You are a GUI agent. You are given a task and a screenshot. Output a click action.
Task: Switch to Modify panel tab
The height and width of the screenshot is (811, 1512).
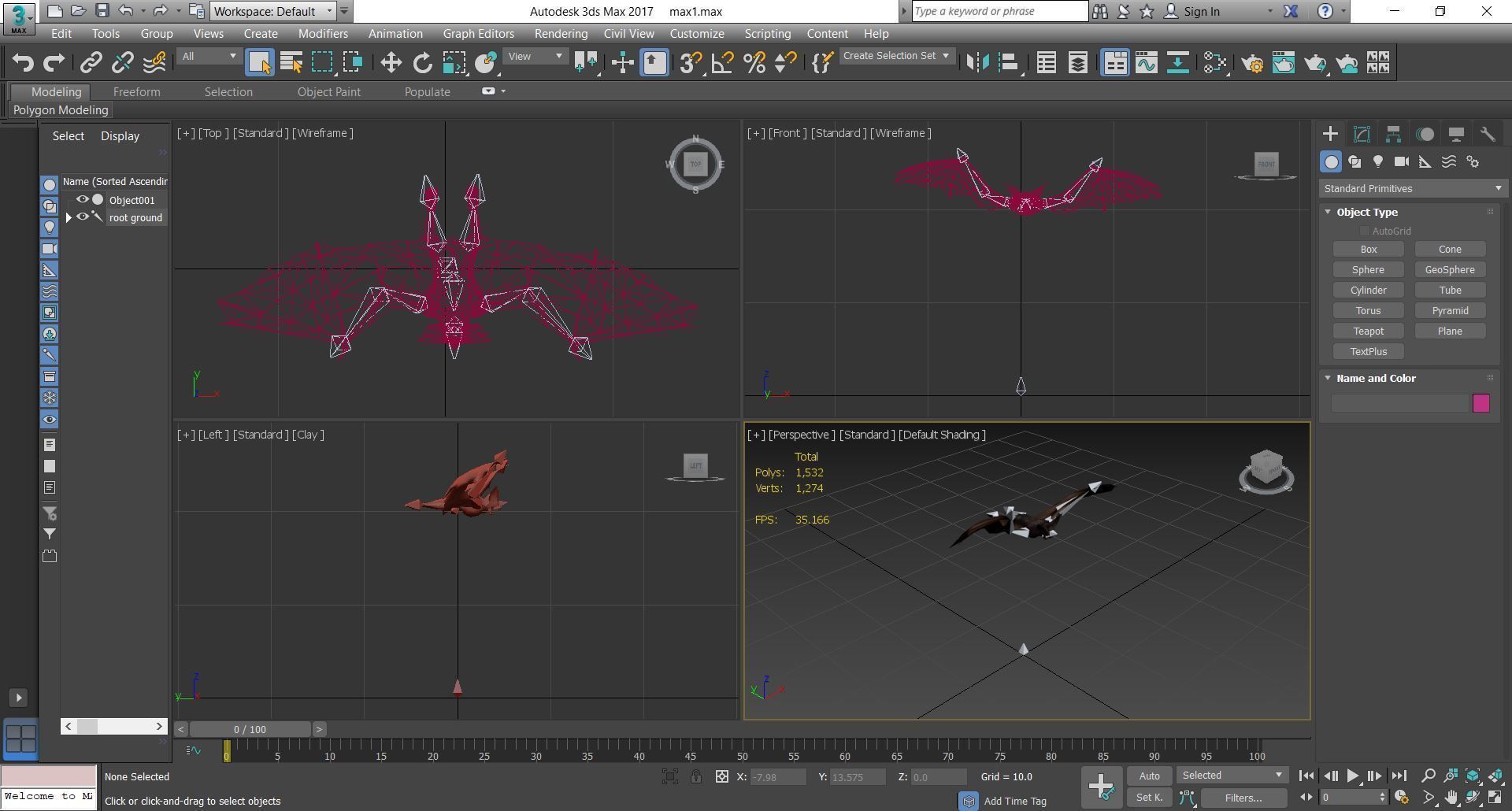coord(1362,134)
